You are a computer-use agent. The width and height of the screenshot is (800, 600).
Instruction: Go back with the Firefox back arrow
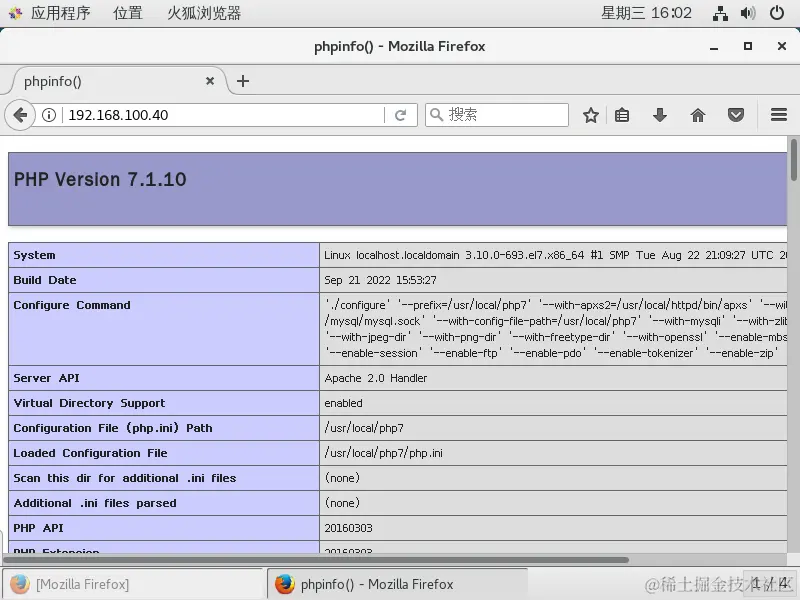click(x=20, y=115)
